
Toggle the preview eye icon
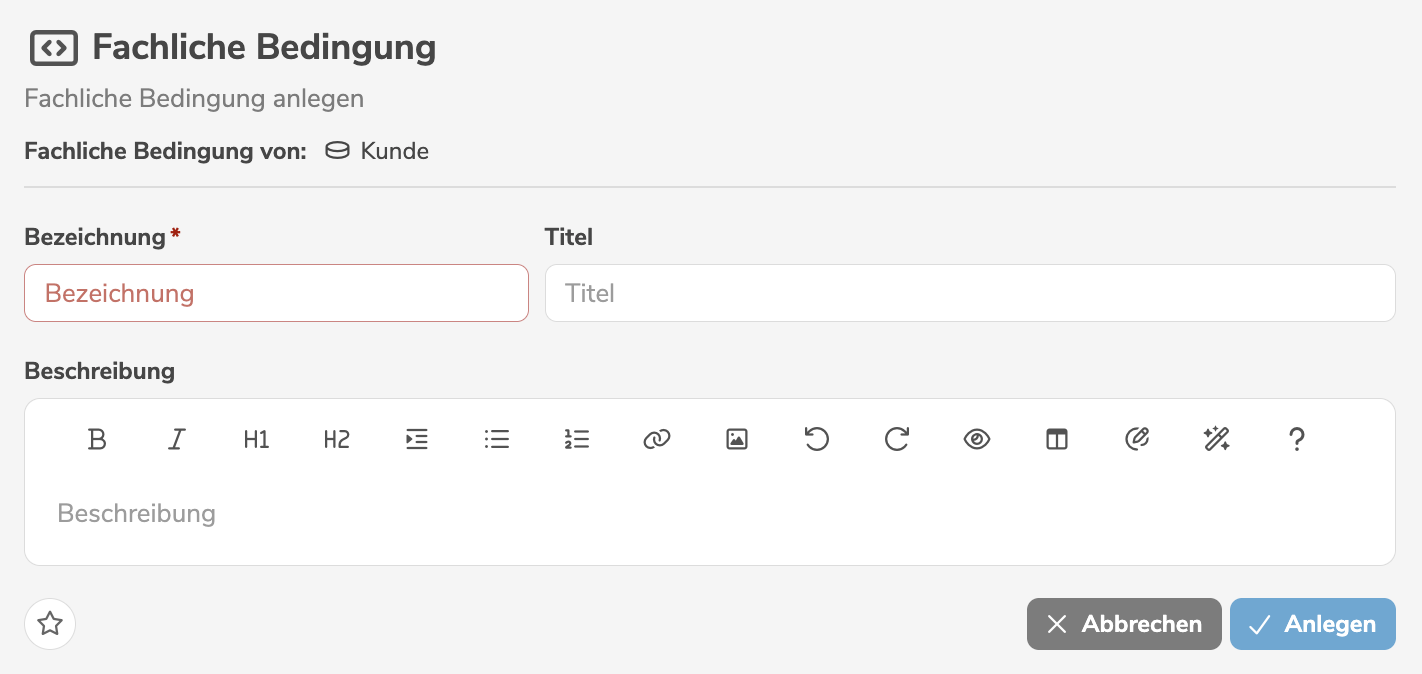tap(977, 438)
